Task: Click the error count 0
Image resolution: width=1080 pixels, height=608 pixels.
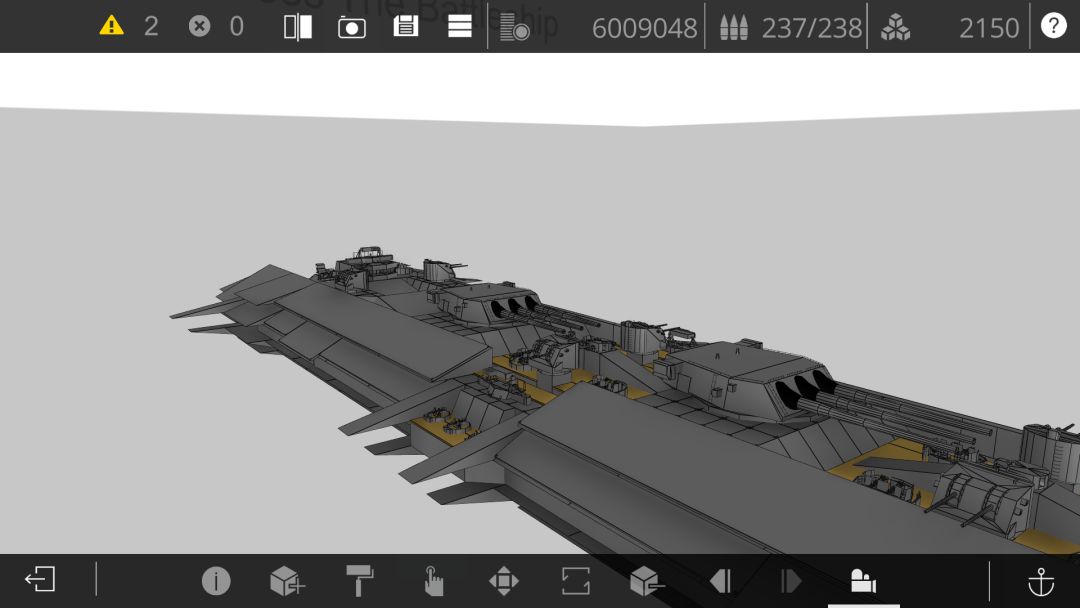Action: (236, 26)
